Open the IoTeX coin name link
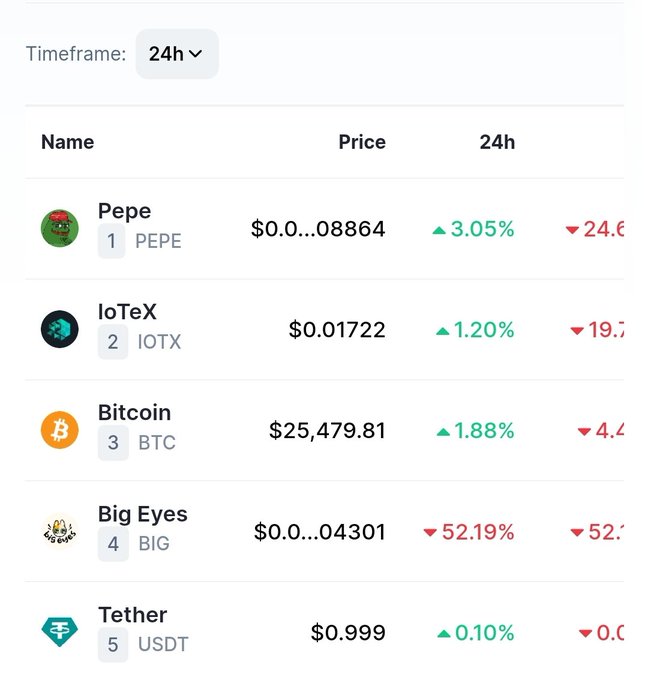 127,312
